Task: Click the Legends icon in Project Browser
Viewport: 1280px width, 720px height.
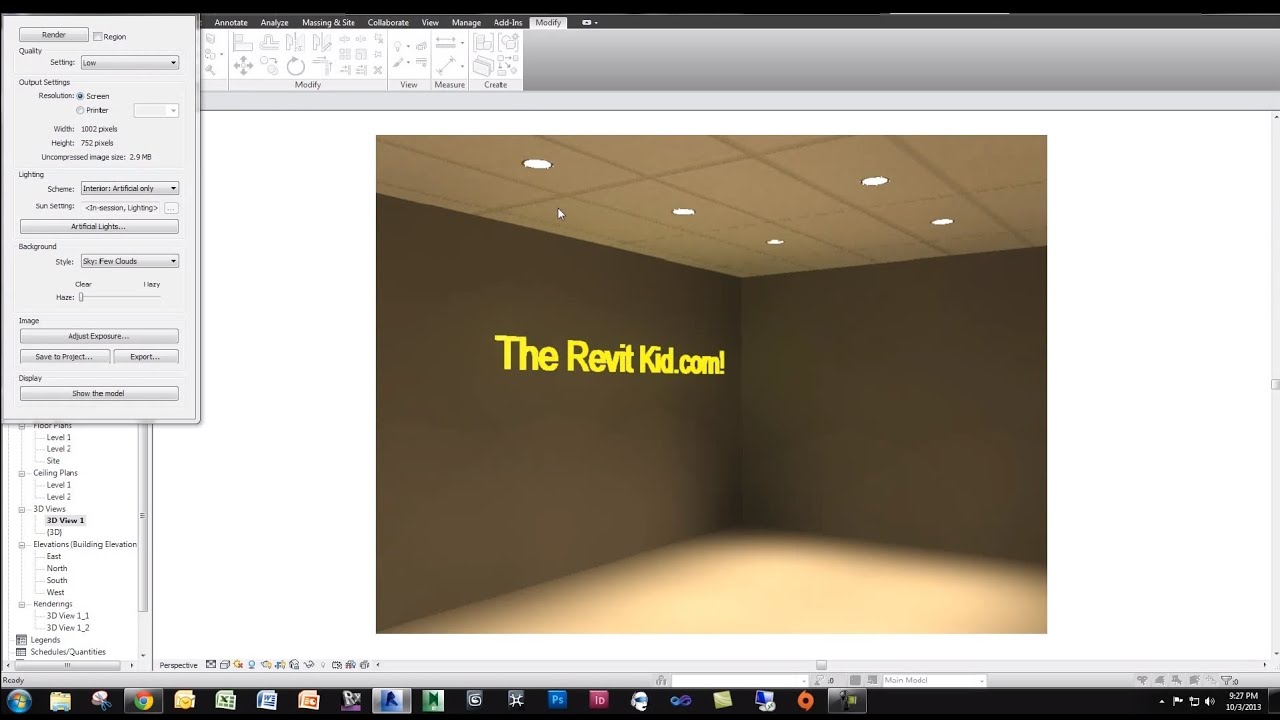Action: pyautogui.click(x=22, y=640)
